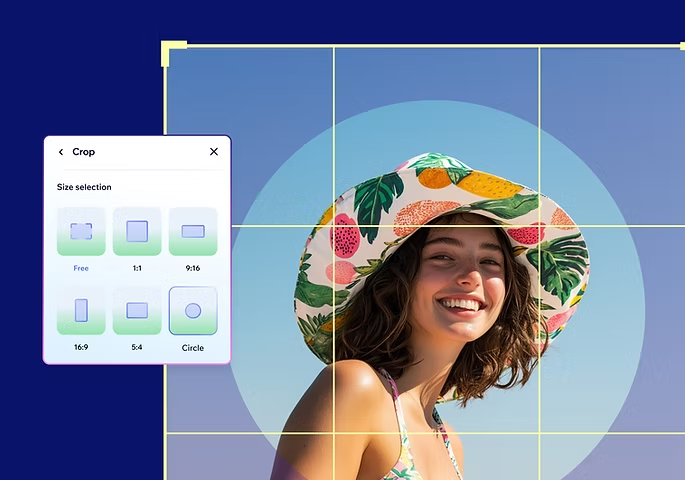Close the Crop panel

[x=214, y=152]
